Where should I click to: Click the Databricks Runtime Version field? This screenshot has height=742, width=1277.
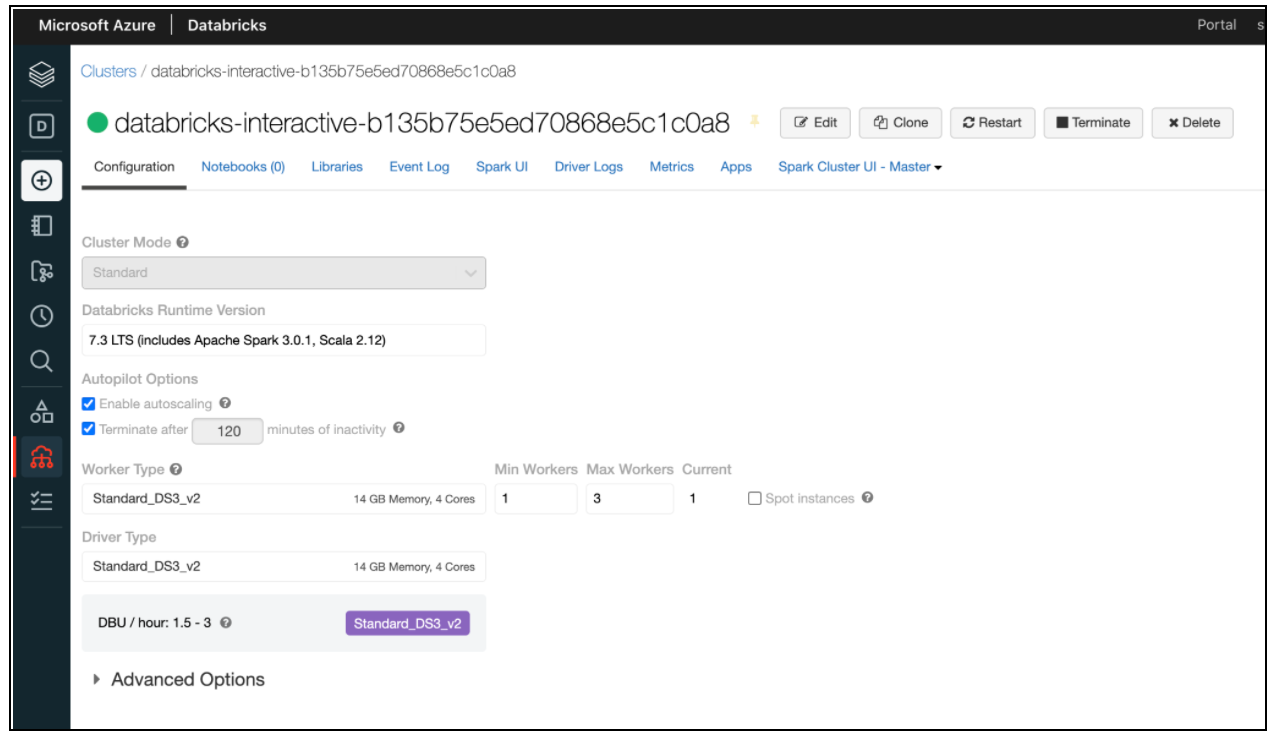[x=284, y=340]
